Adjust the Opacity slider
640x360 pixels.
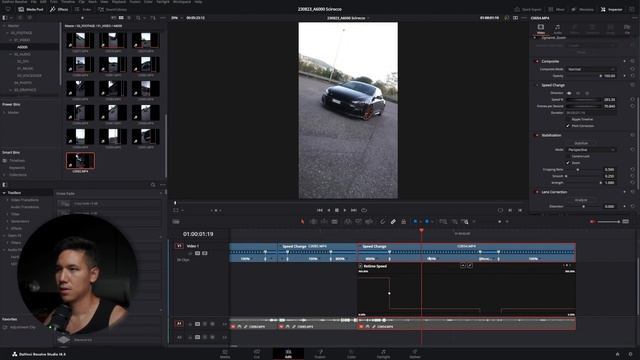click(x=584, y=76)
